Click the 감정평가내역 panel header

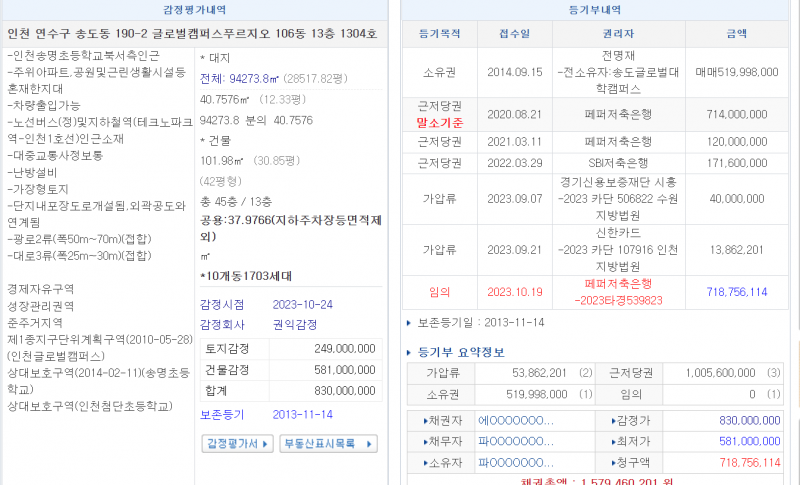tap(195, 10)
